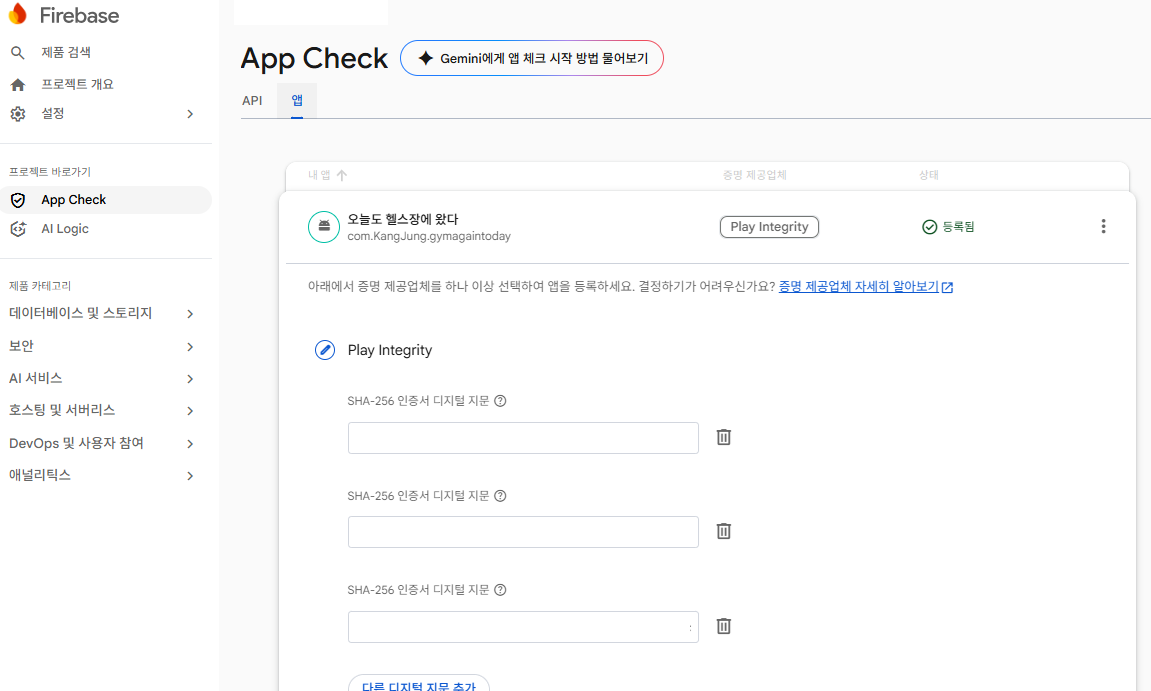Click the 증명 제공업체 column header
Screen dimensions: 1151x691
755,175
